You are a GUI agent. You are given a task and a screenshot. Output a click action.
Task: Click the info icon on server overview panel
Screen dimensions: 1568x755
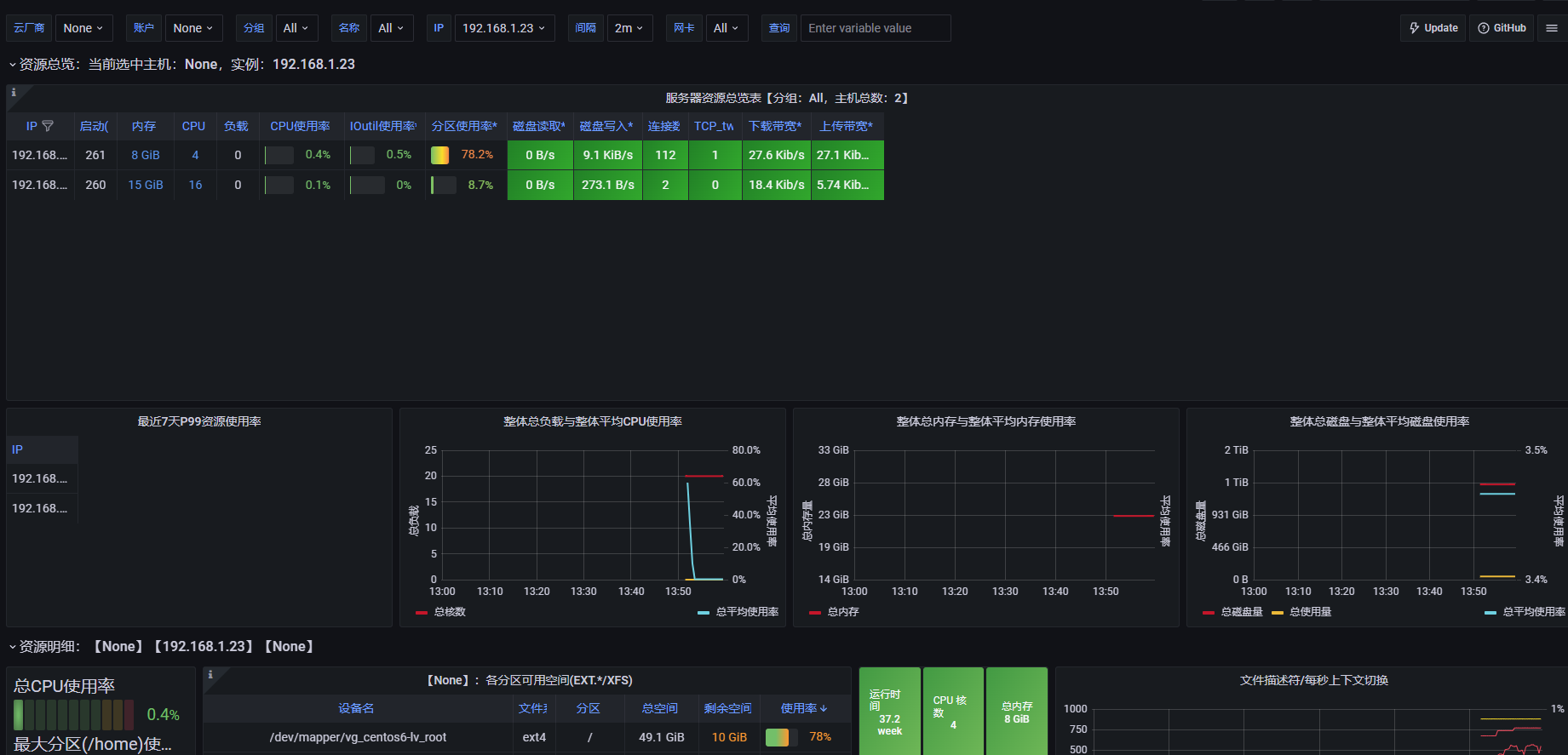pyautogui.click(x=14, y=93)
